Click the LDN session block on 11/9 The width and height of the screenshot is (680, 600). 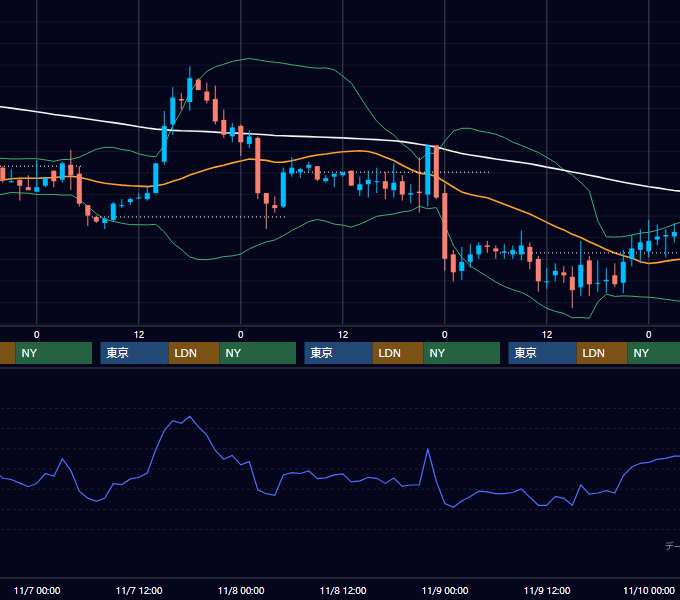tap(602, 353)
